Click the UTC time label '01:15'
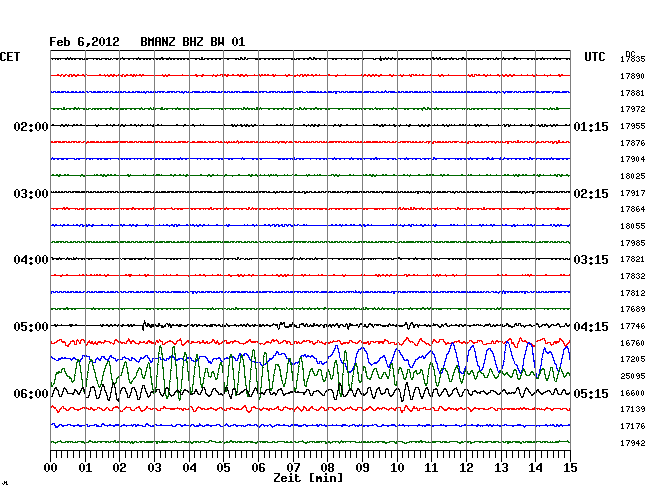Screen dimensions: 650x494 coord(591,126)
